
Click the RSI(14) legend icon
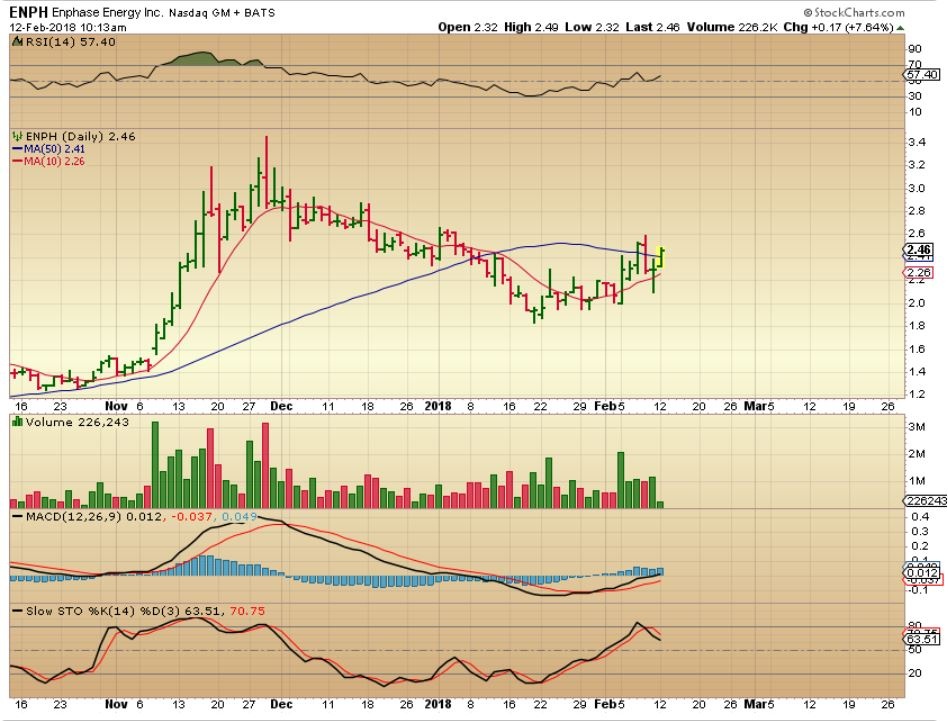coord(14,43)
